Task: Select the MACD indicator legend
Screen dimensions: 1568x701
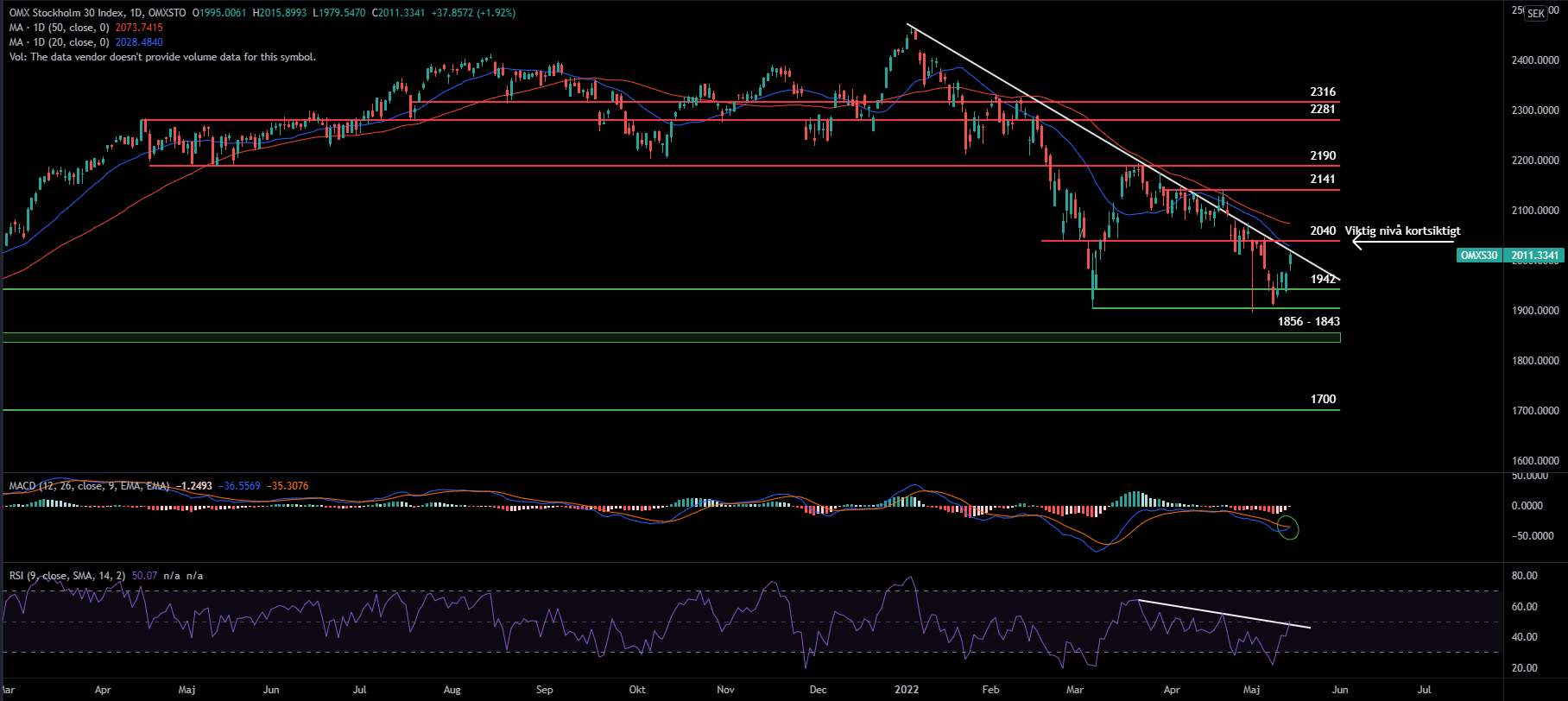Action: point(90,486)
